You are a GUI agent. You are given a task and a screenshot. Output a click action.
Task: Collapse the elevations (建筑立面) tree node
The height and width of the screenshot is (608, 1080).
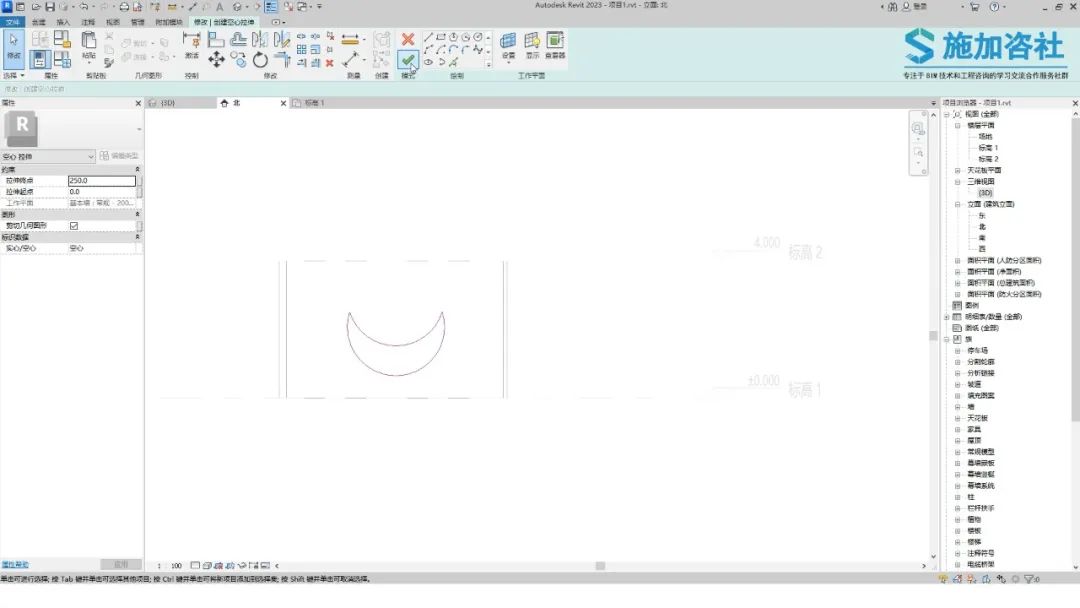coord(957,205)
